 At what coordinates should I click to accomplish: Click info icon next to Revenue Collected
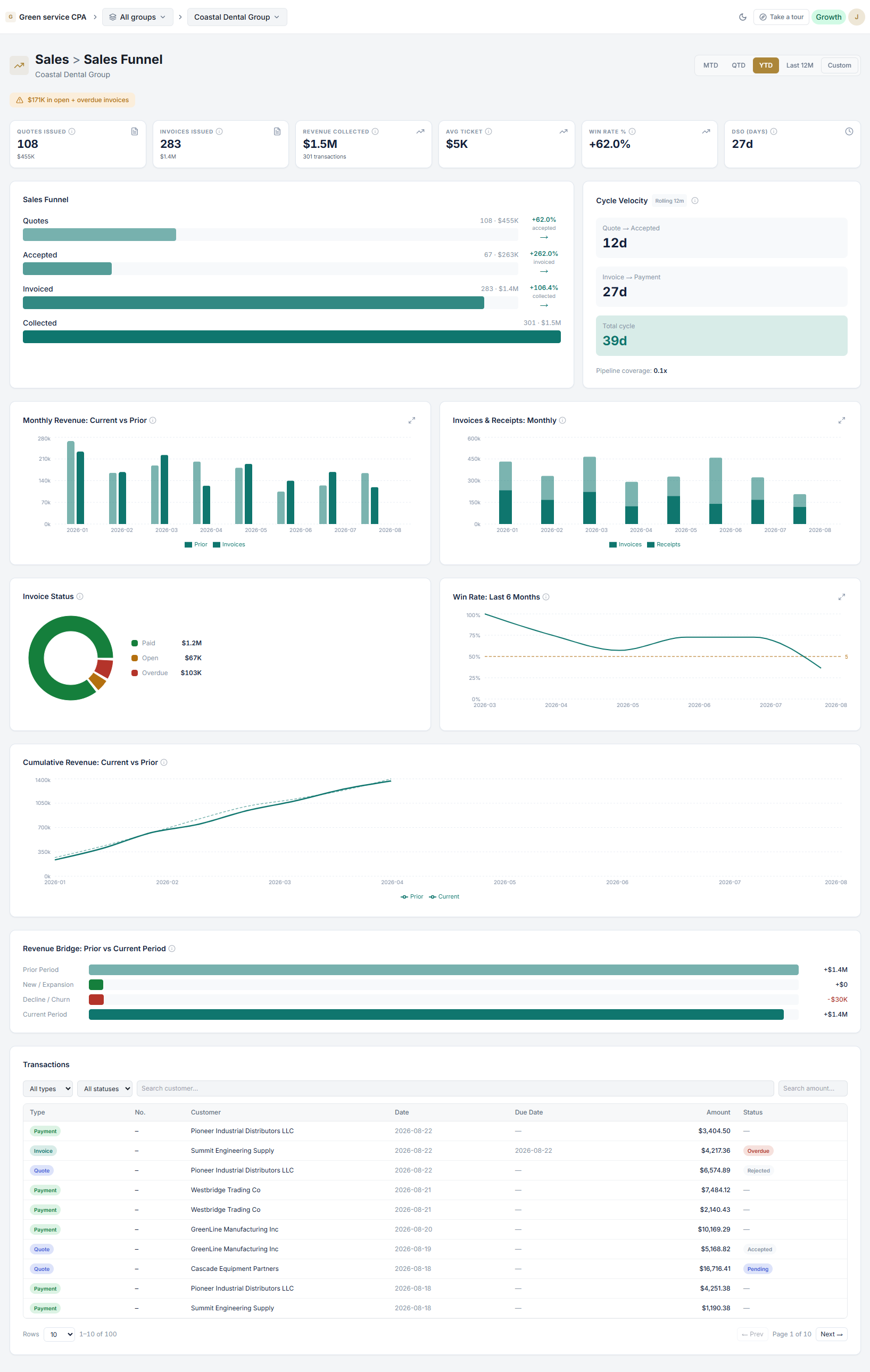[375, 131]
